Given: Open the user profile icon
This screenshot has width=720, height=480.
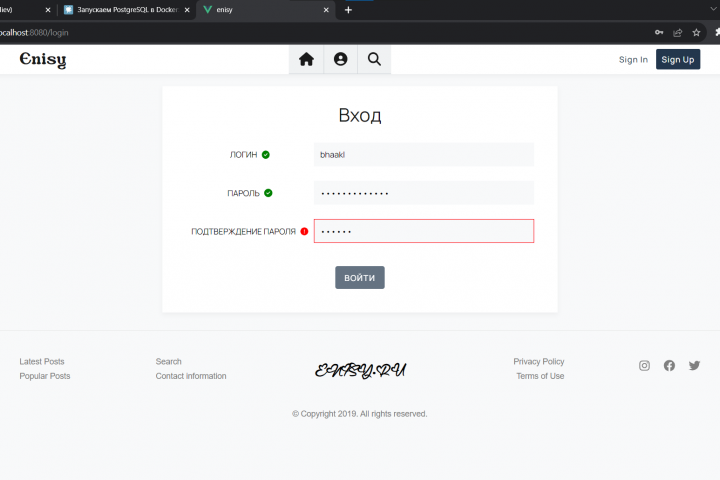Looking at the screenshot, I should (x=340, y=59).
